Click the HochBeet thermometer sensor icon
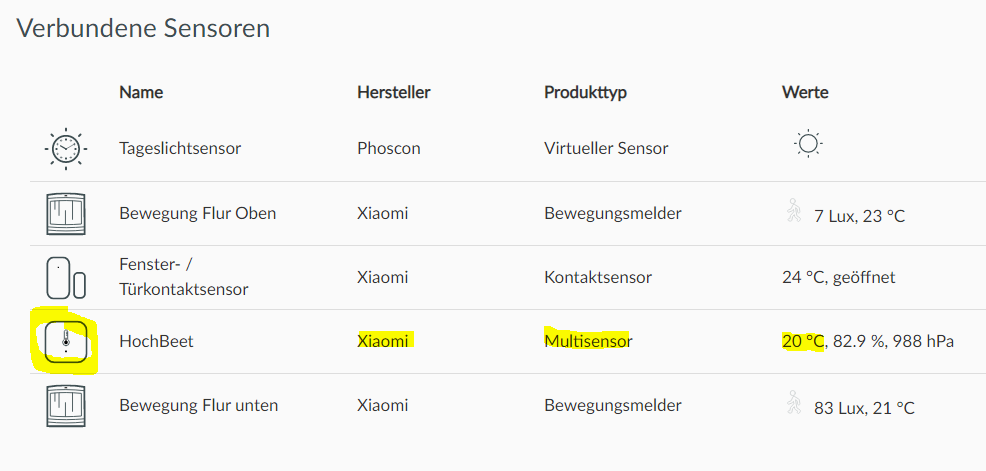Viewport: 986px width, 471px height. [66, 341]
